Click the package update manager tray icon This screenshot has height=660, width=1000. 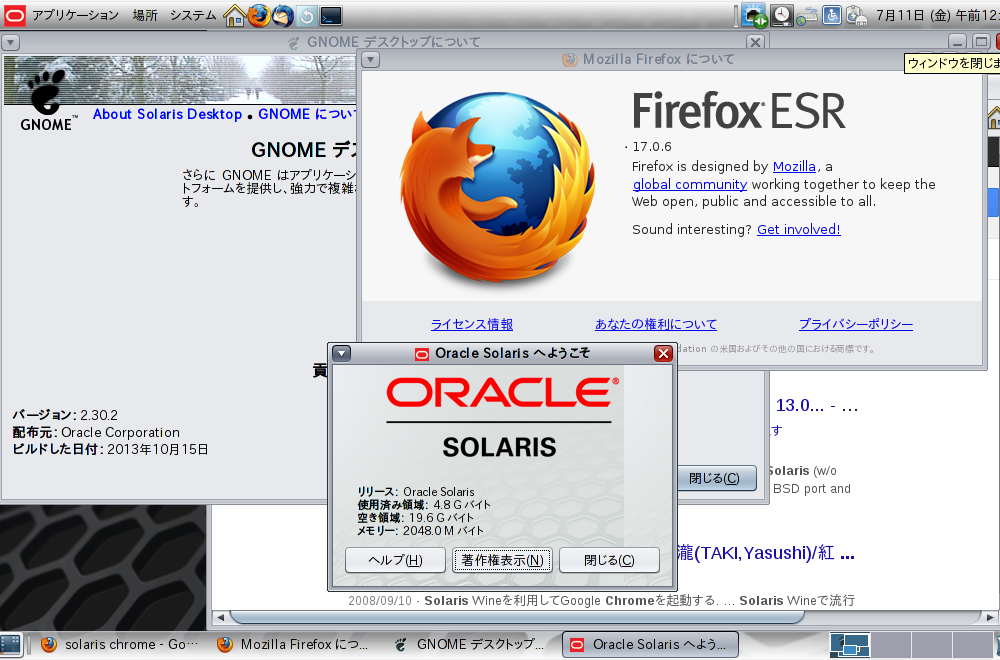pyautogui.click(x=856, y=15)
